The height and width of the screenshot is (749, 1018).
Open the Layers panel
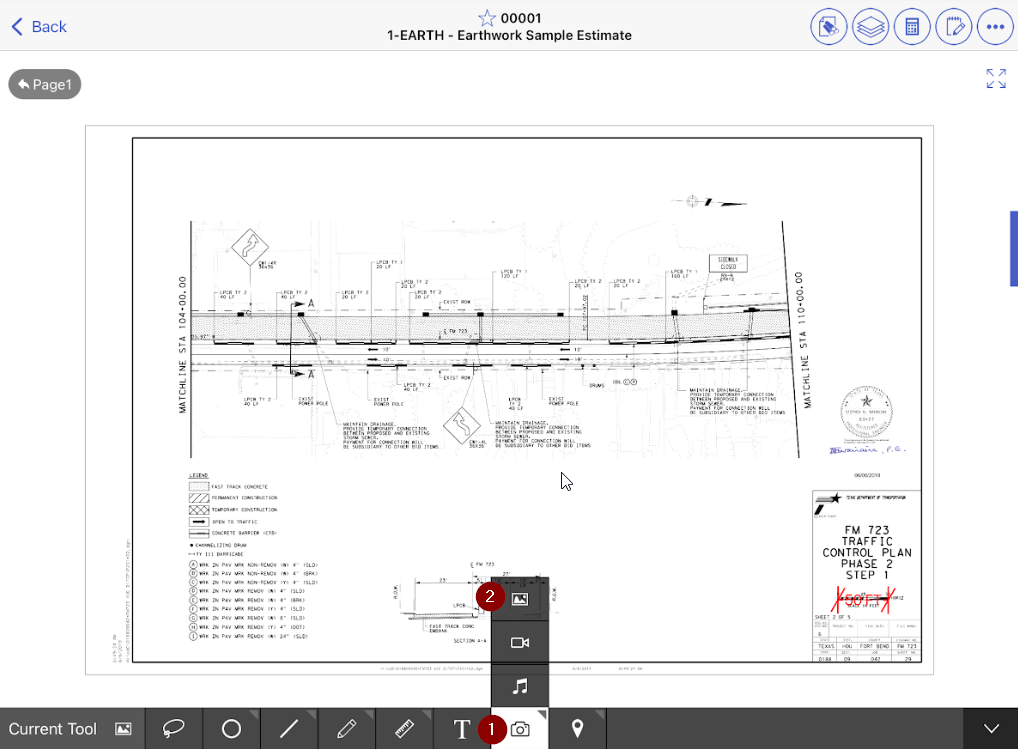pyautogui.click(x=869, y=27)
